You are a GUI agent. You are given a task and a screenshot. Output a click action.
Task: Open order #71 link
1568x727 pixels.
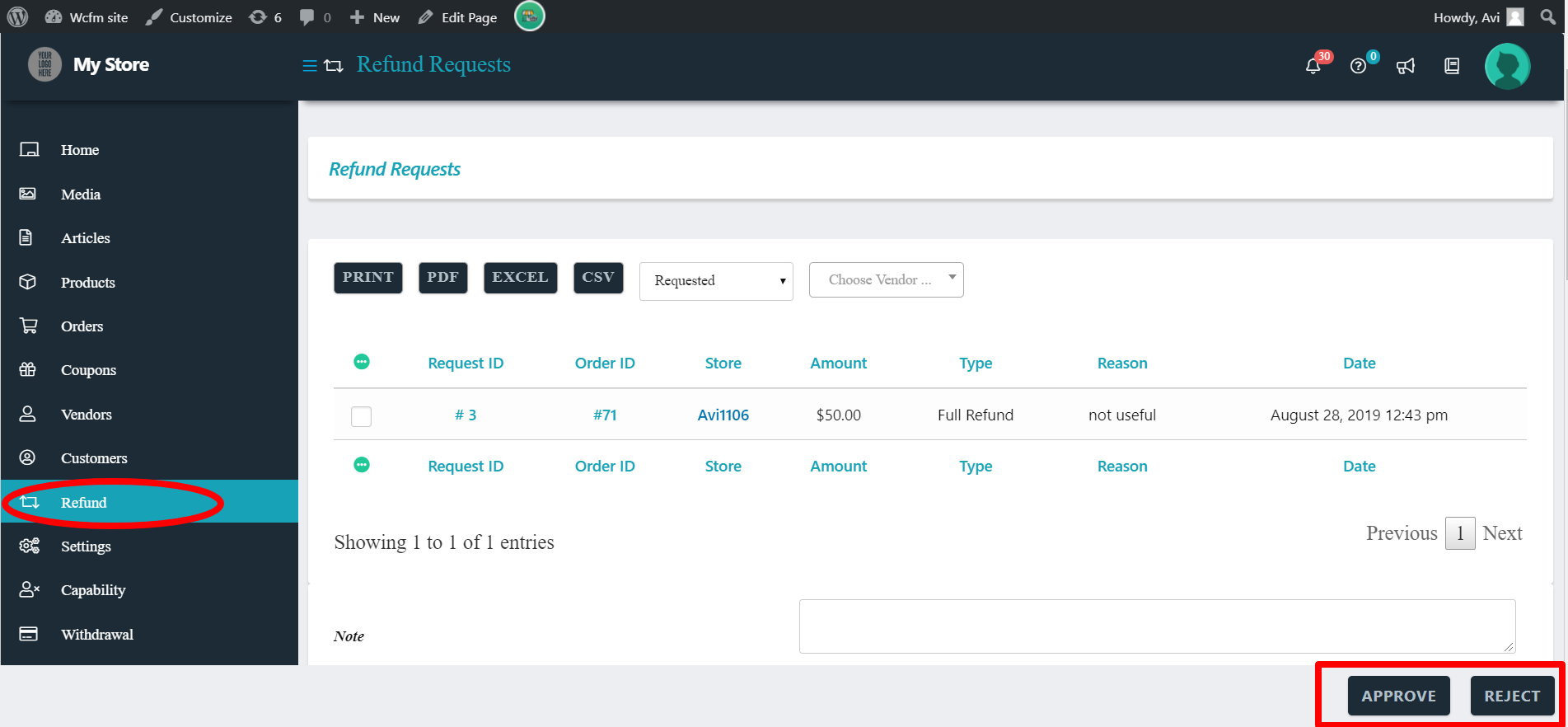pos(605,415)
